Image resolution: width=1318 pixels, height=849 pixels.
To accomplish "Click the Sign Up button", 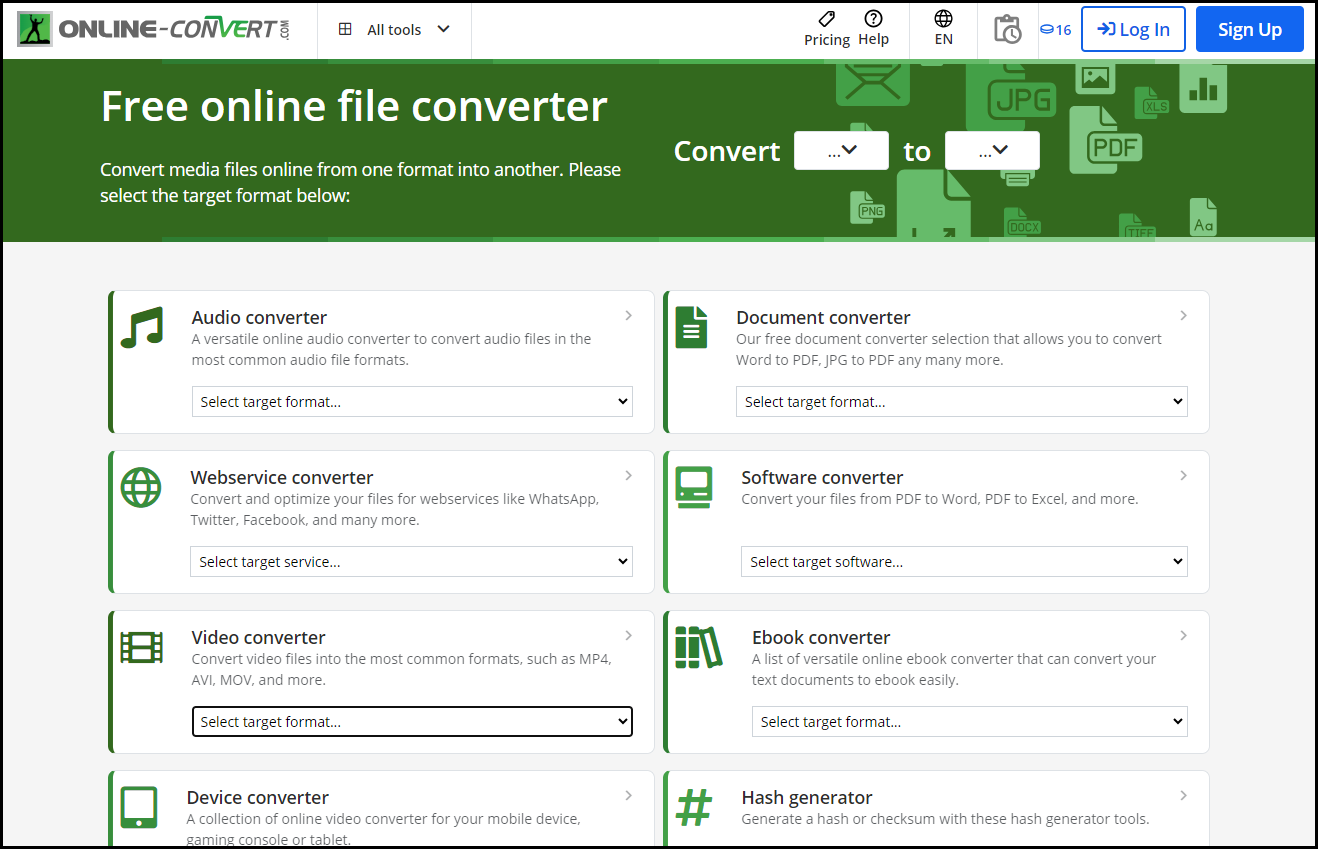I will [1249, 30].
